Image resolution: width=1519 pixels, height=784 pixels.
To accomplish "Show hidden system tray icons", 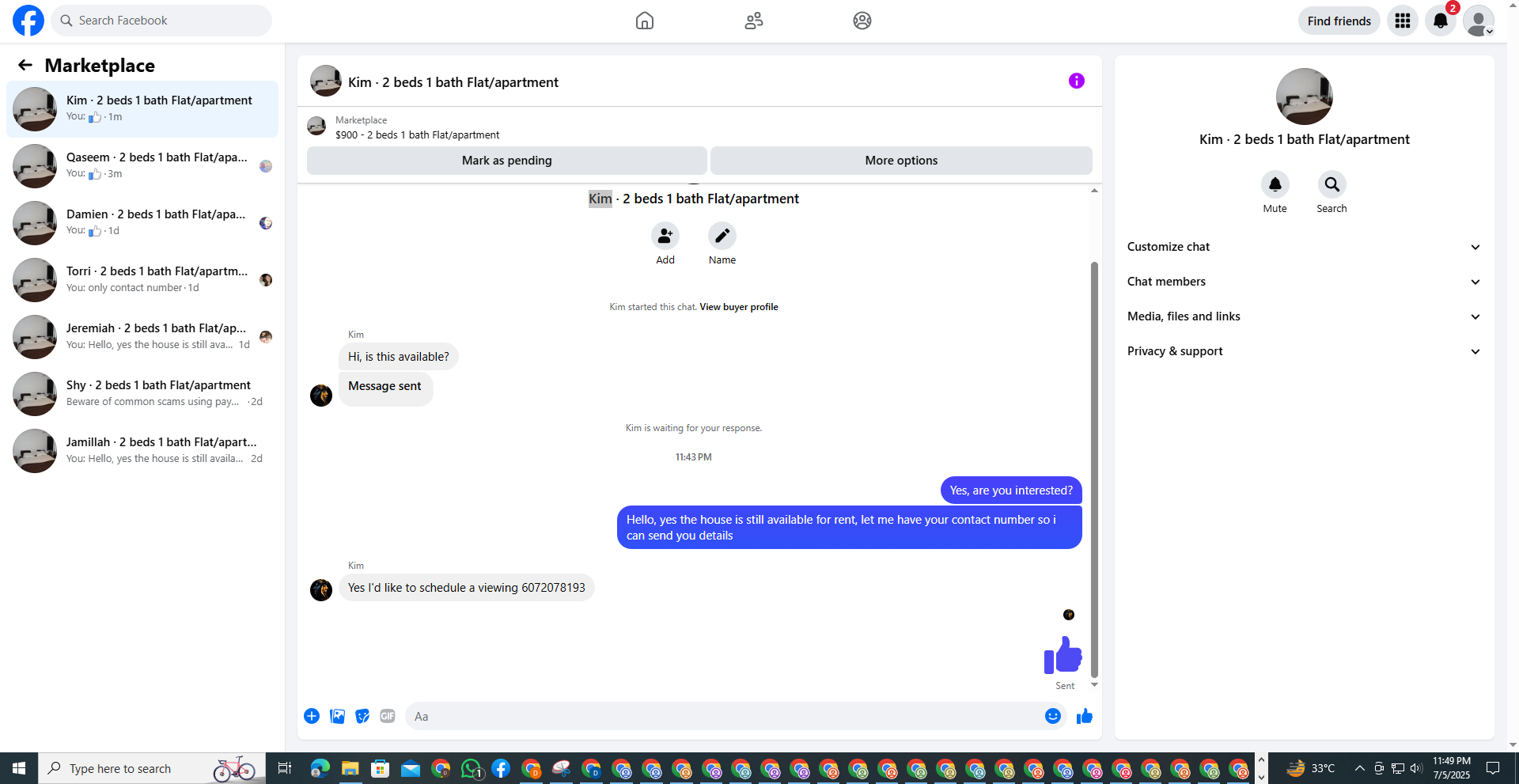I will click(x=1359, y=768).
